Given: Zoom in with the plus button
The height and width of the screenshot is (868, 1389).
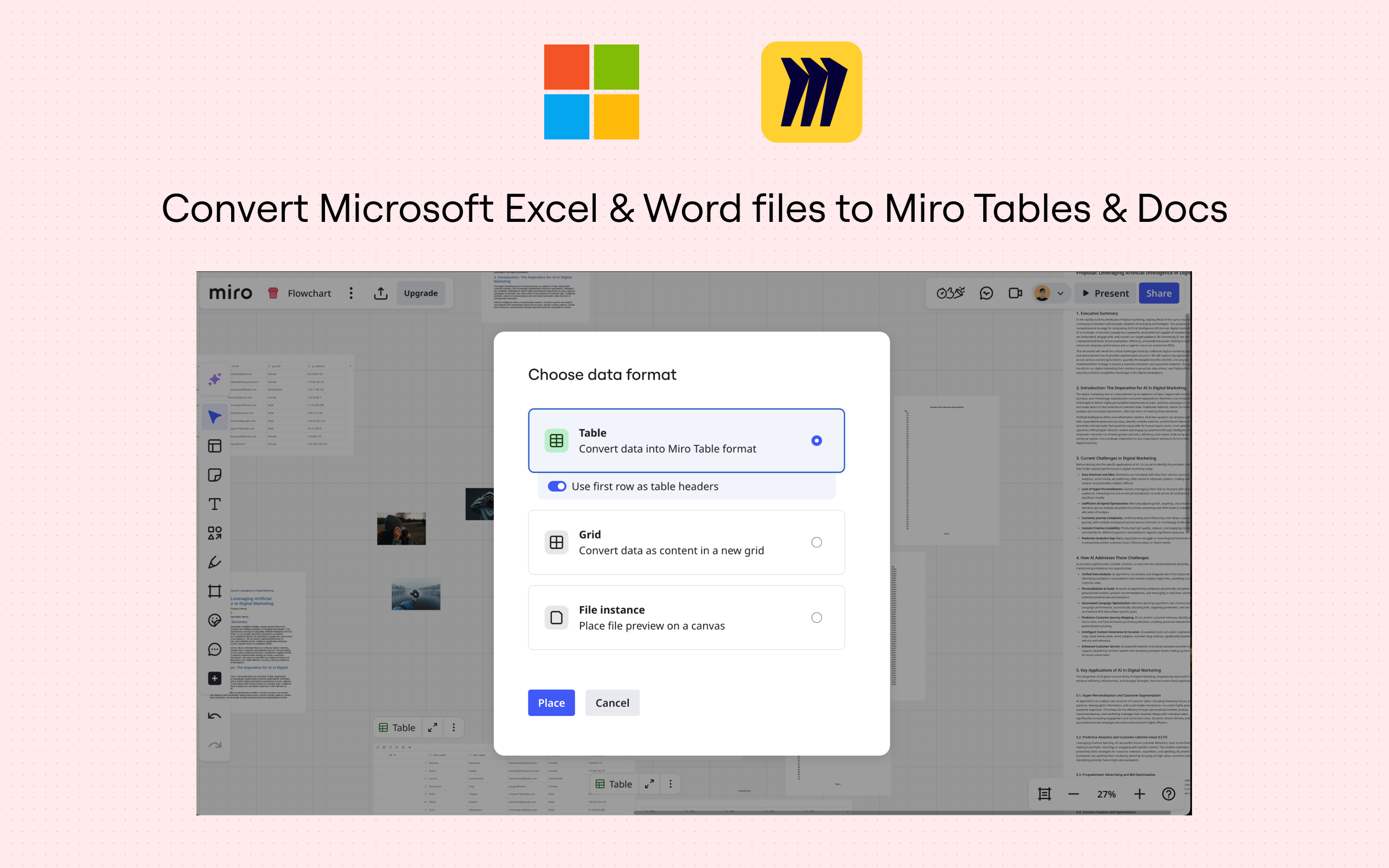Looking at the screenshot, I should [x=1139, y=794].
